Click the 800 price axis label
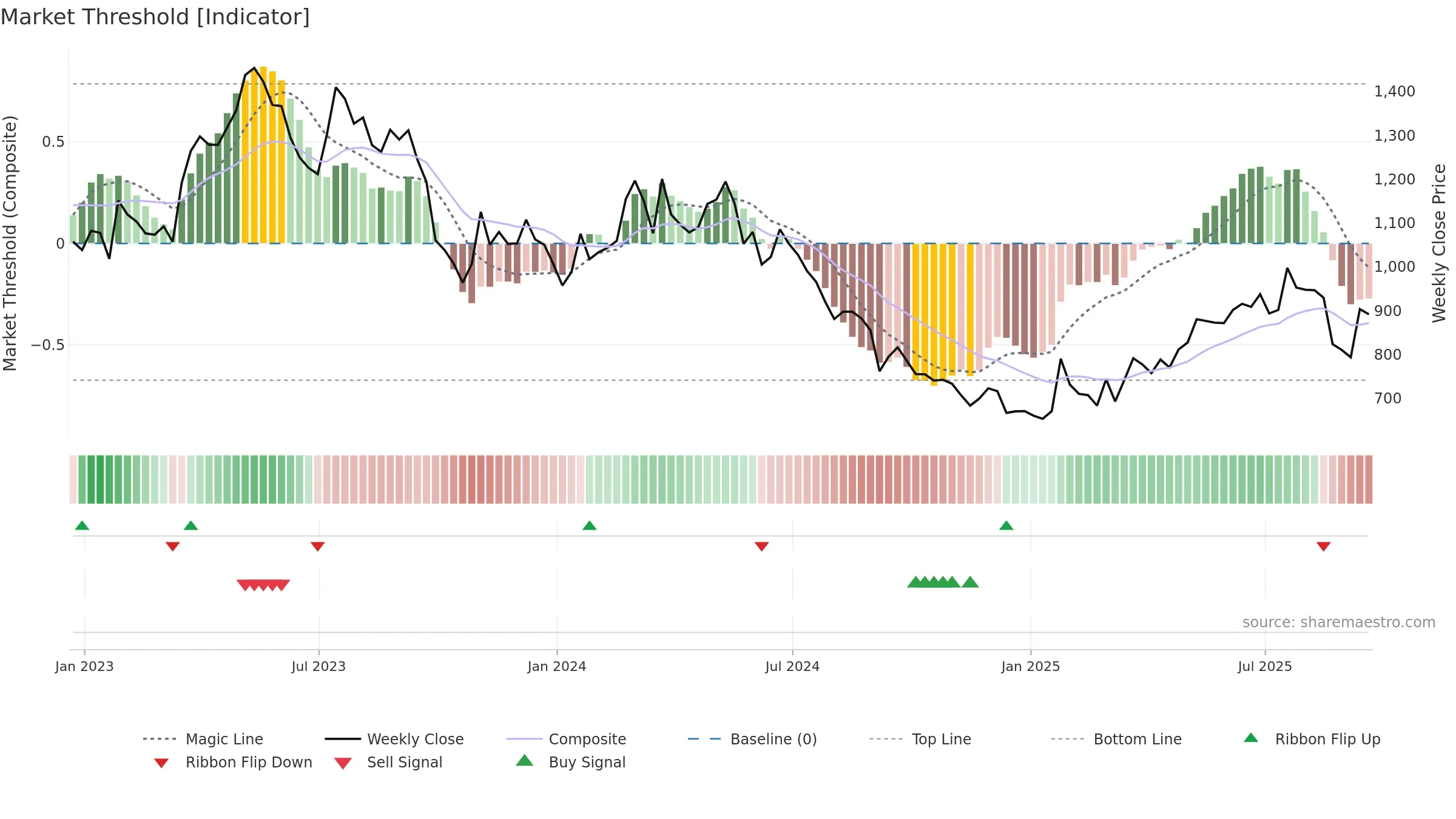 [x=1388, y=355]
